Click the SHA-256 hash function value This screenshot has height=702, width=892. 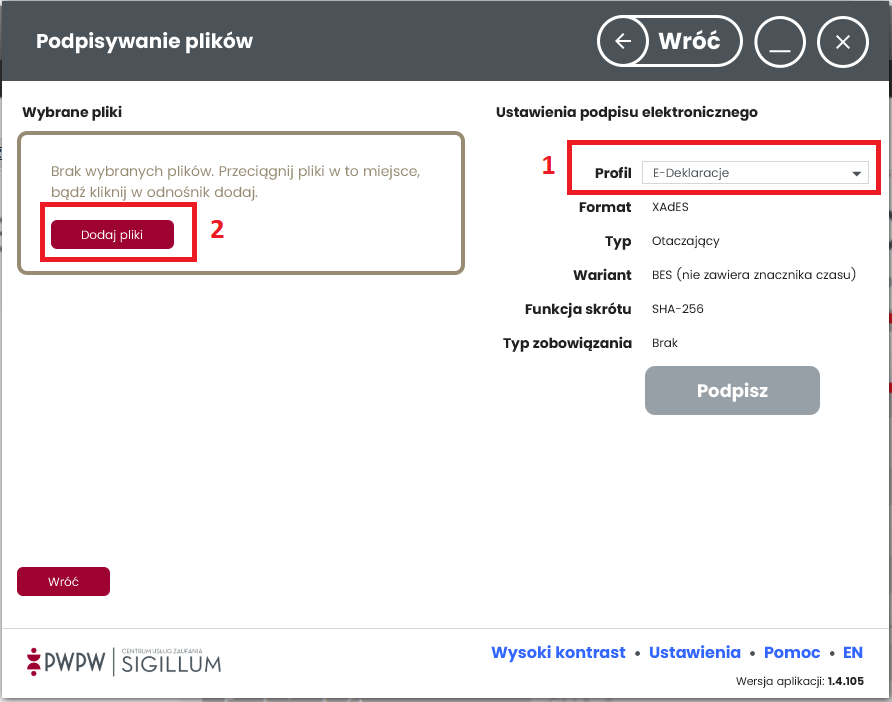point(677,309)
